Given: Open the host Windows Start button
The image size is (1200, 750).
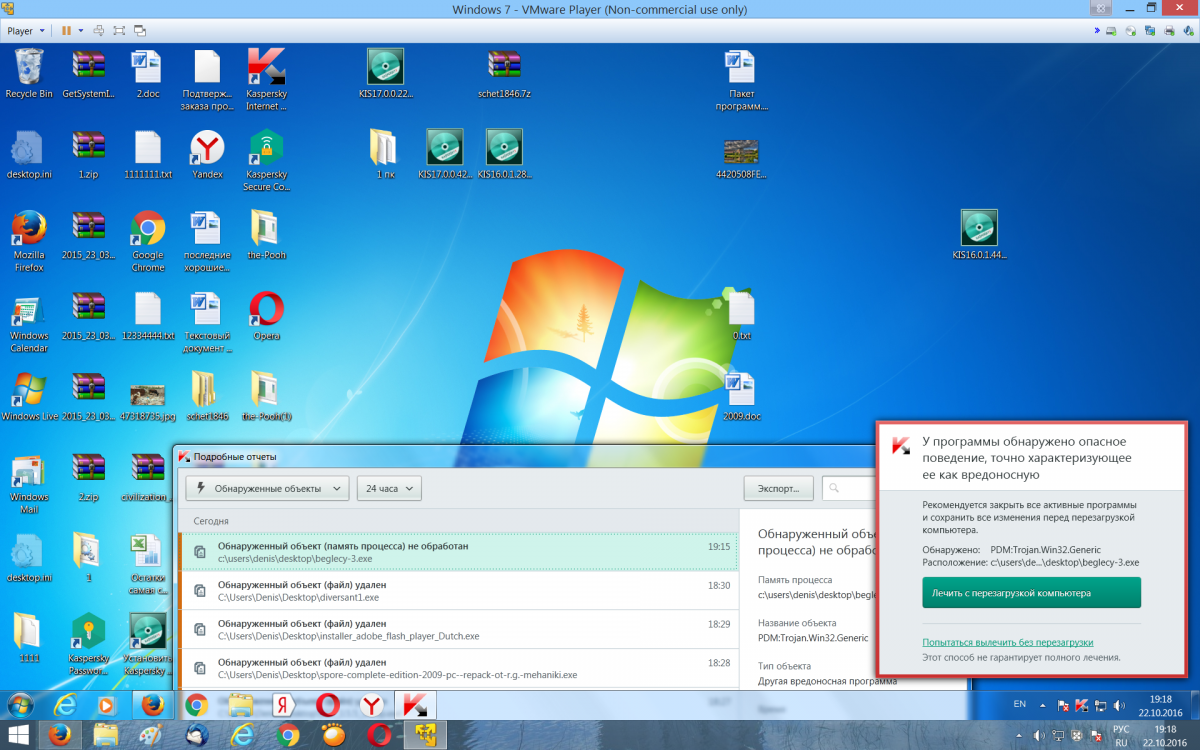Looking at the screenshot, I should (x=20, y=736).
